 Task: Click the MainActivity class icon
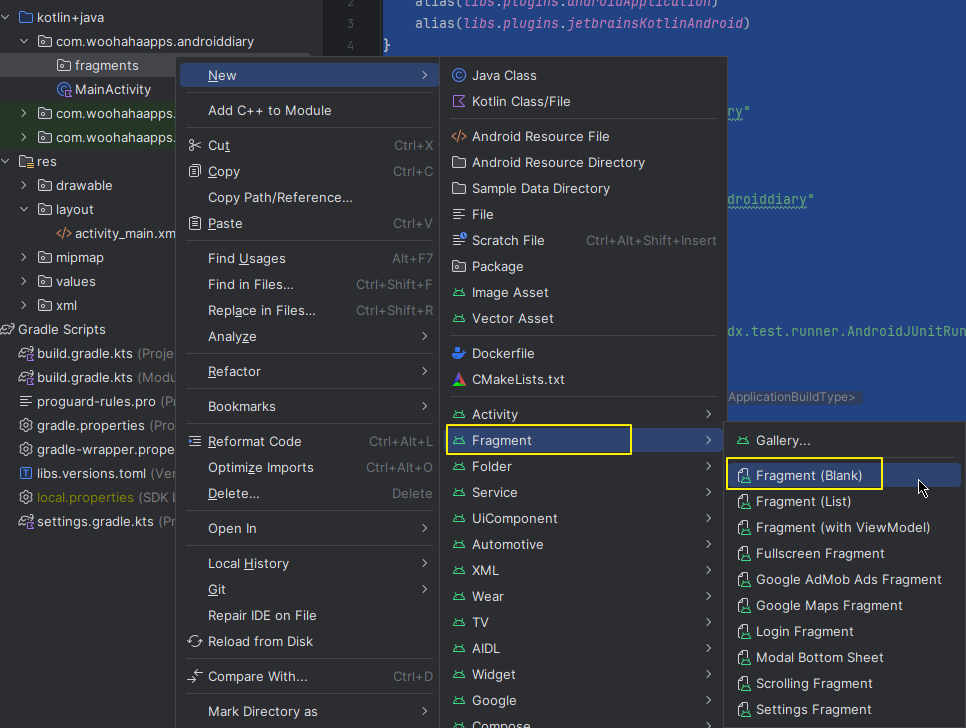click(x=64, y=89)
